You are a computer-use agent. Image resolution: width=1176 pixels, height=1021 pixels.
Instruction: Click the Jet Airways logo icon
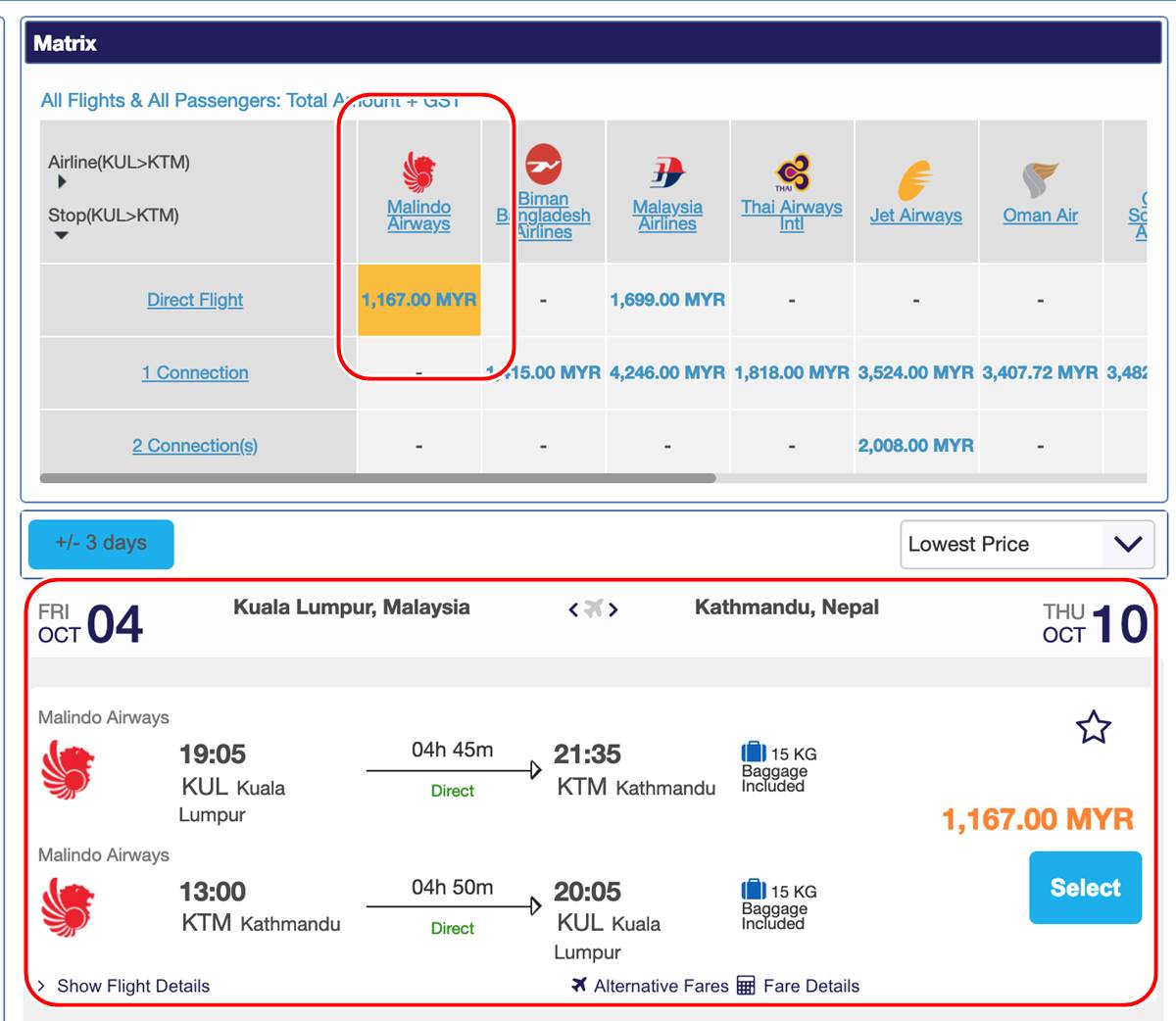point(915,180)
